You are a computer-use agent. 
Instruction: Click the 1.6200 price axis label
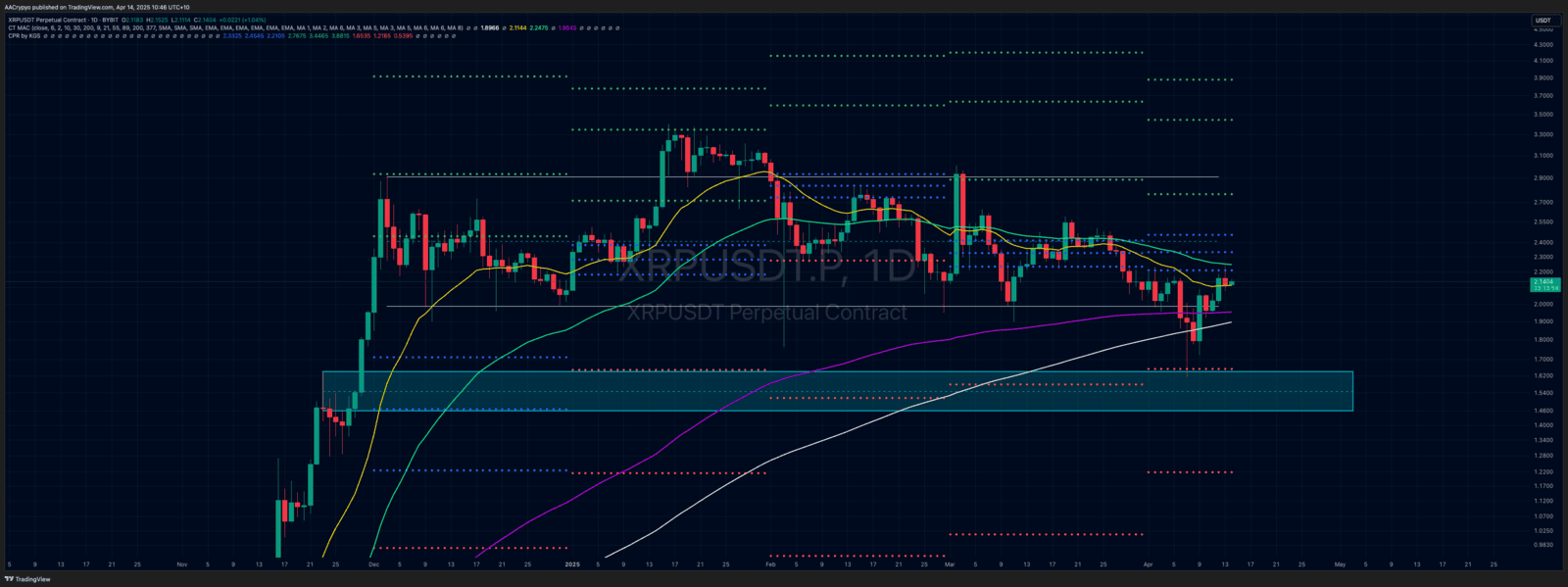pos(1543,375)
